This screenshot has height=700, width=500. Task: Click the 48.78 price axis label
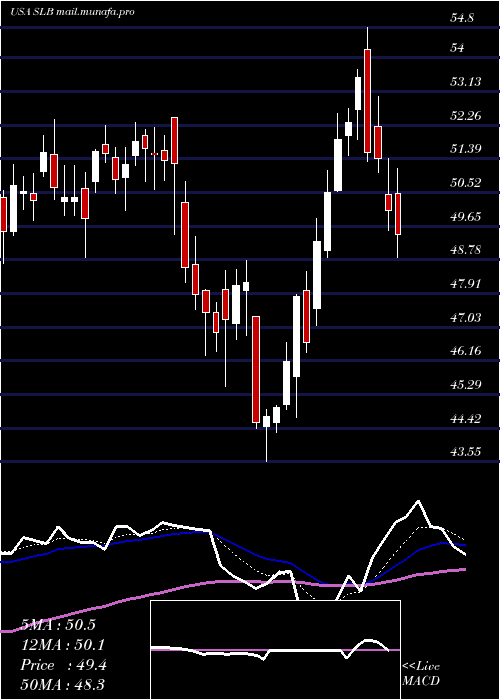point(465,250)
